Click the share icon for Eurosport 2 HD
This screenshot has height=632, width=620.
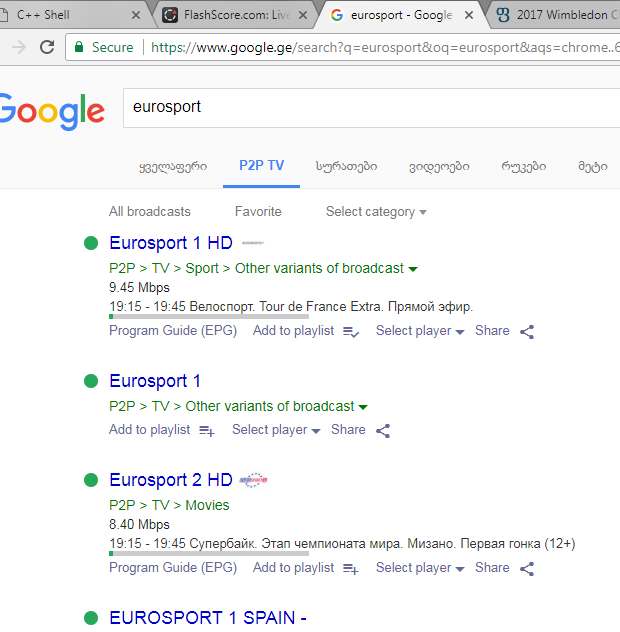(x=527, y=569)
